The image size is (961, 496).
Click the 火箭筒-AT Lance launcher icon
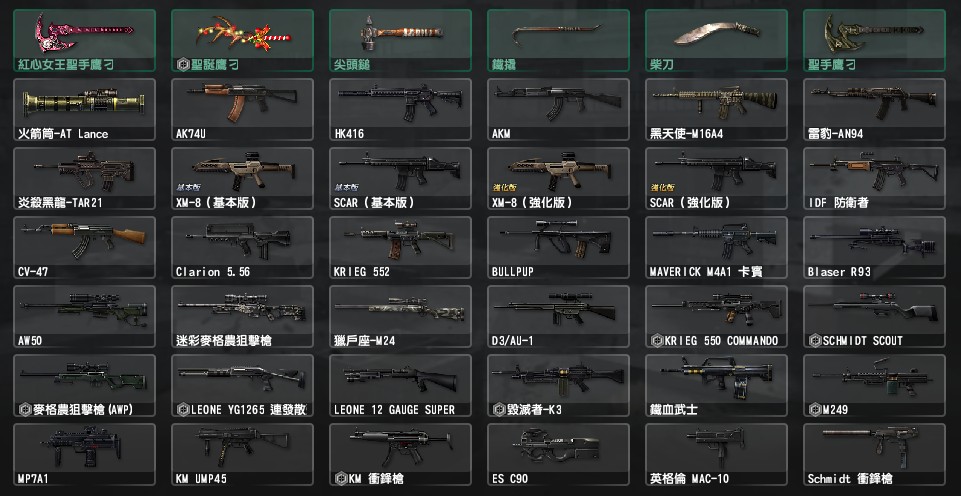tap(84, 109)
